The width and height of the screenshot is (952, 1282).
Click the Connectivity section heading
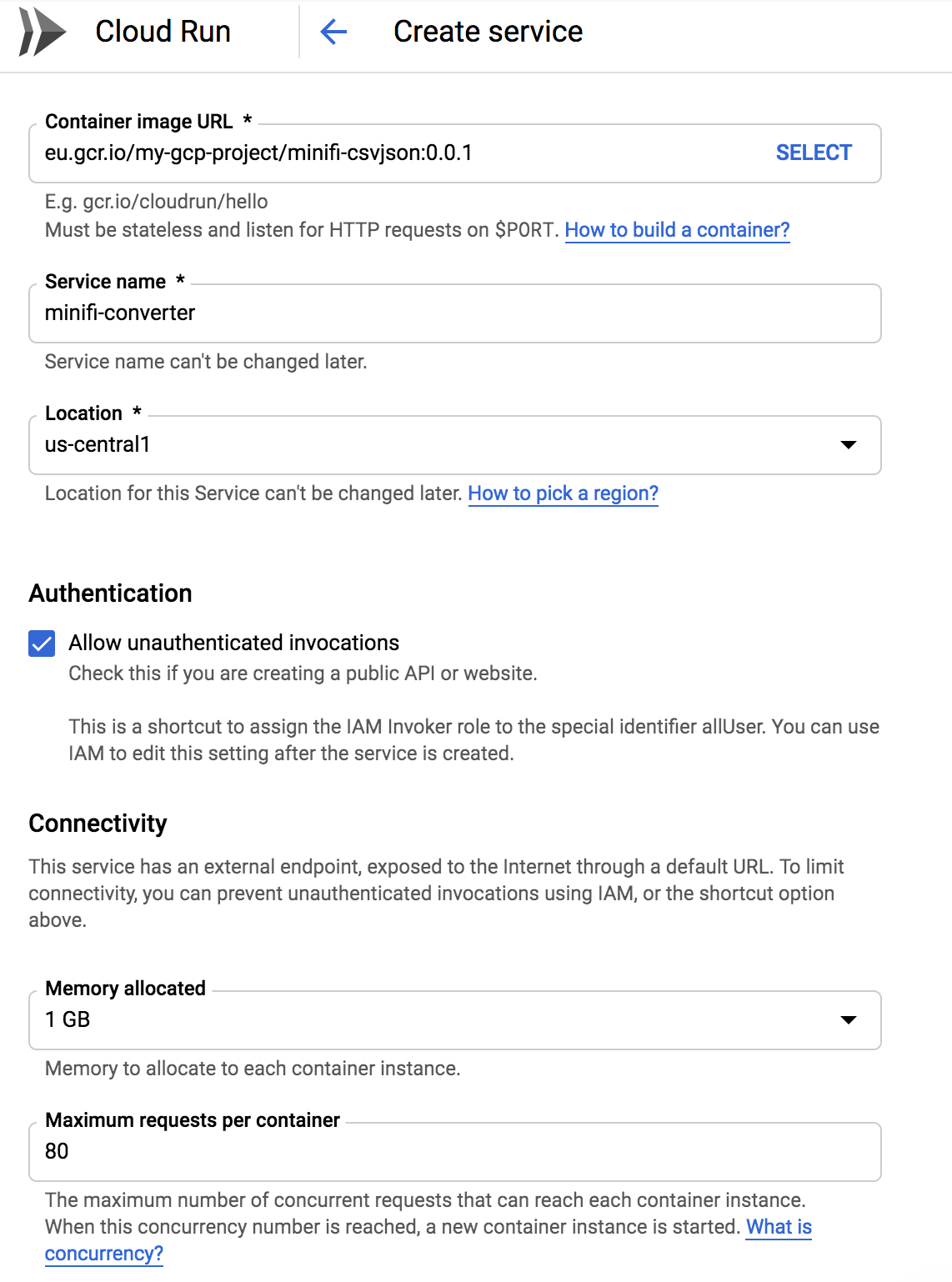click(x=98, y=824)
